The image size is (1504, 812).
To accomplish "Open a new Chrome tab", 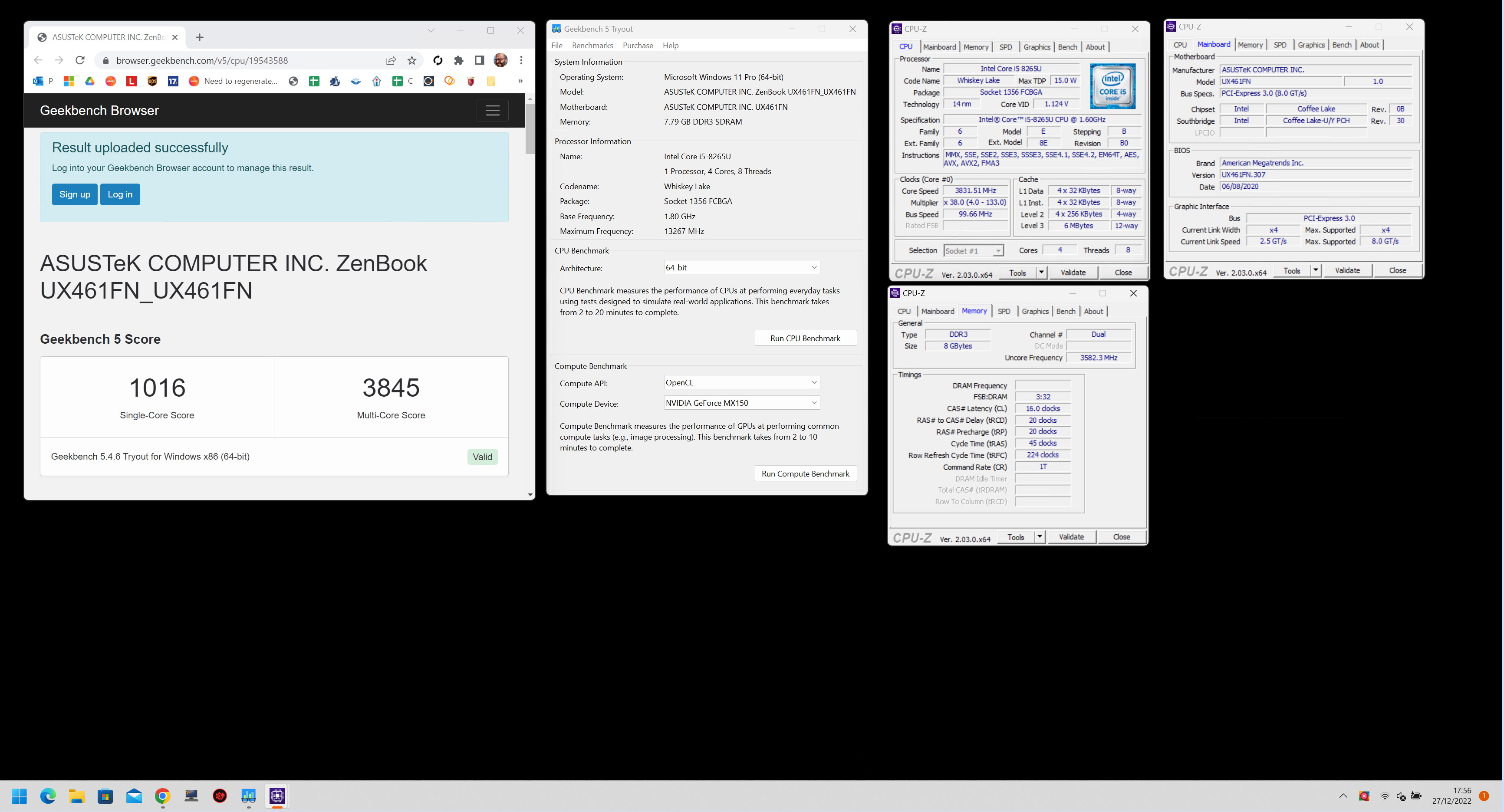I will point(200,37).
